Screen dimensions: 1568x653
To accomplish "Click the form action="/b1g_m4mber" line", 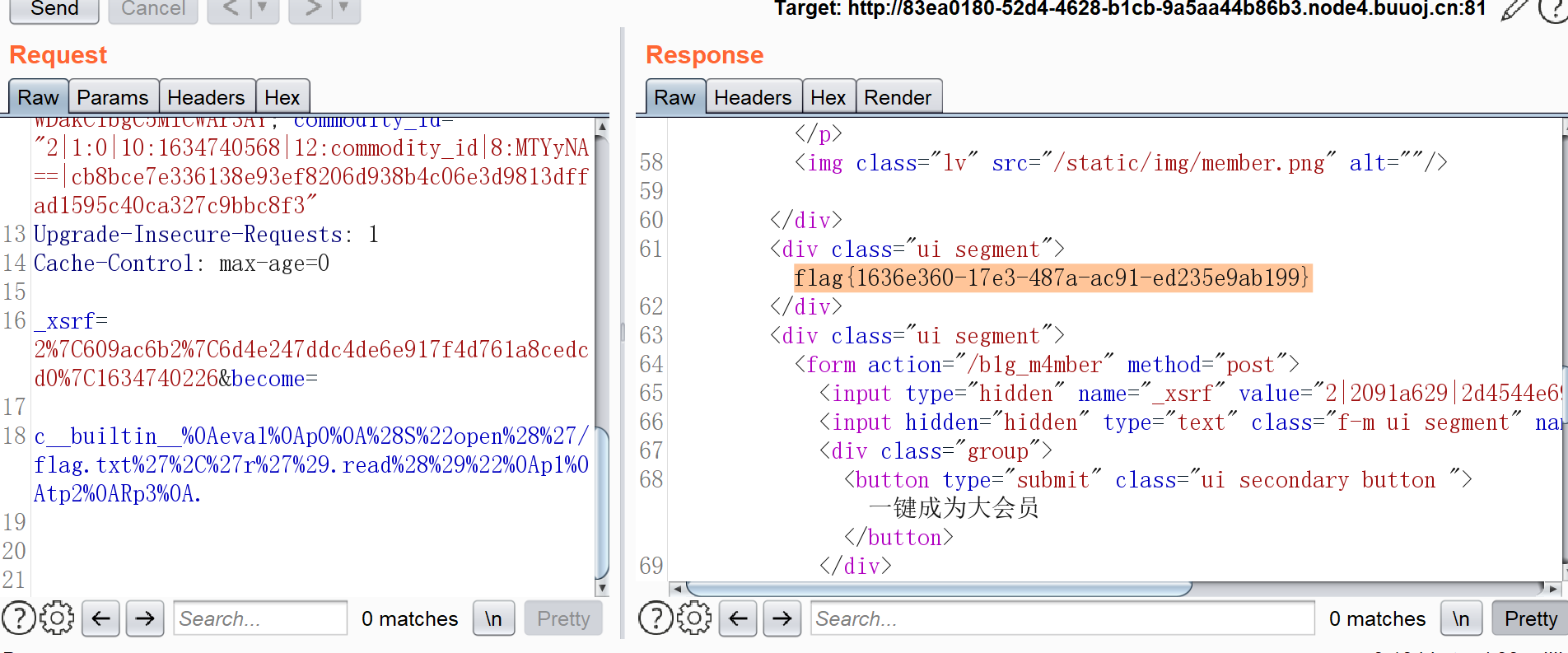I will click(x=1046, y=365).
